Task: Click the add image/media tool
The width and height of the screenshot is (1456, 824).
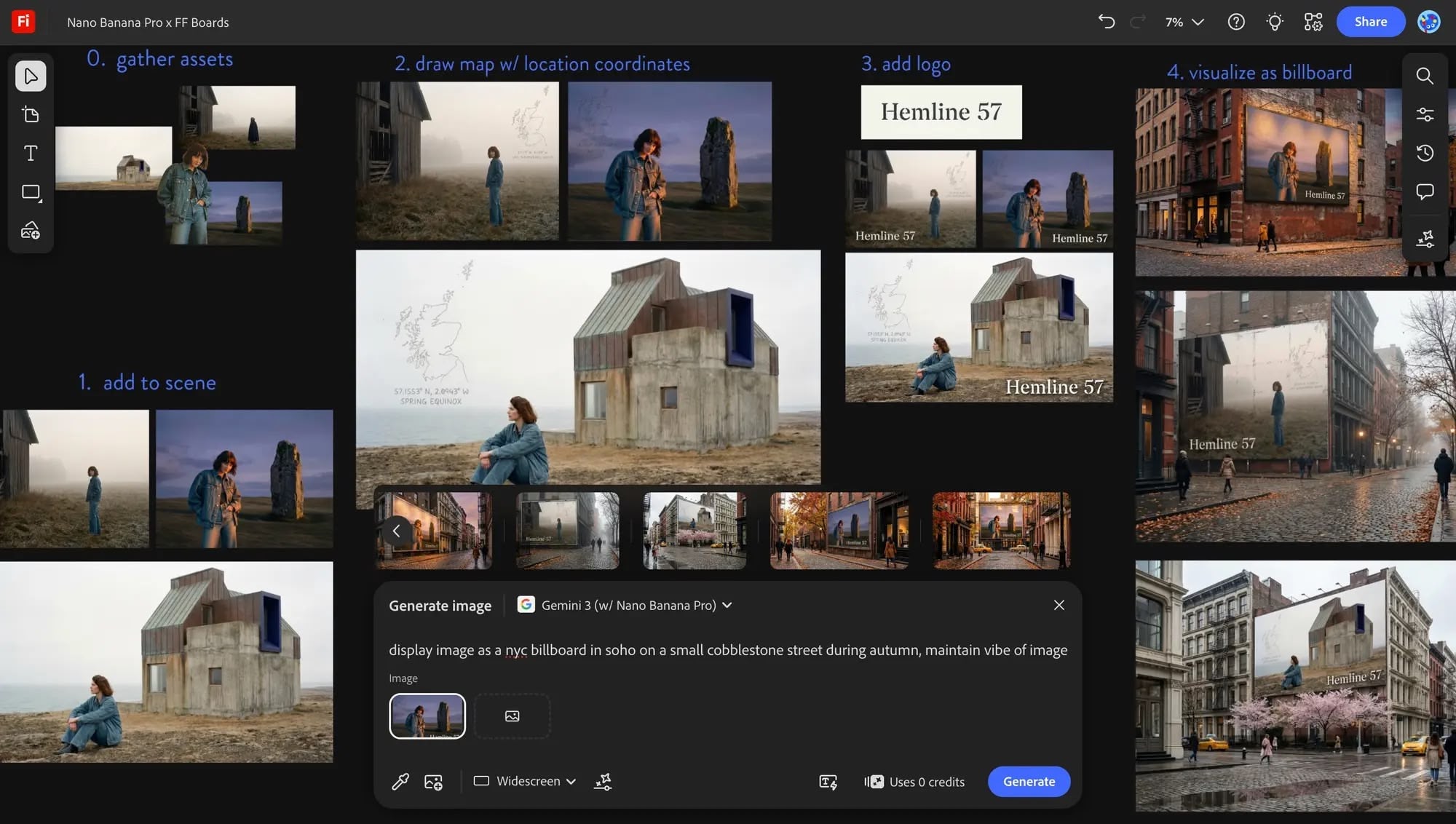Action: pos(31,230)
